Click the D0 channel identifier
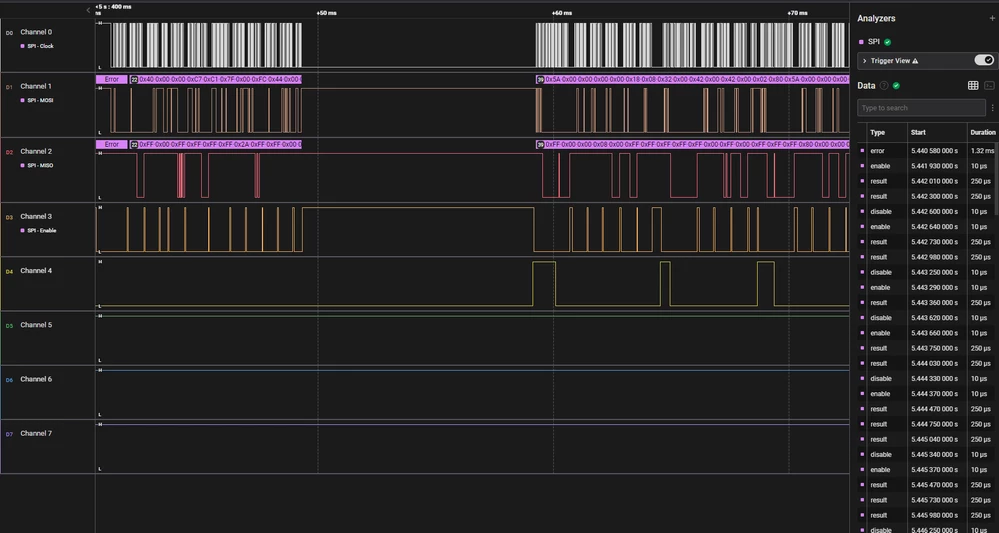 (x=9, y=32)
